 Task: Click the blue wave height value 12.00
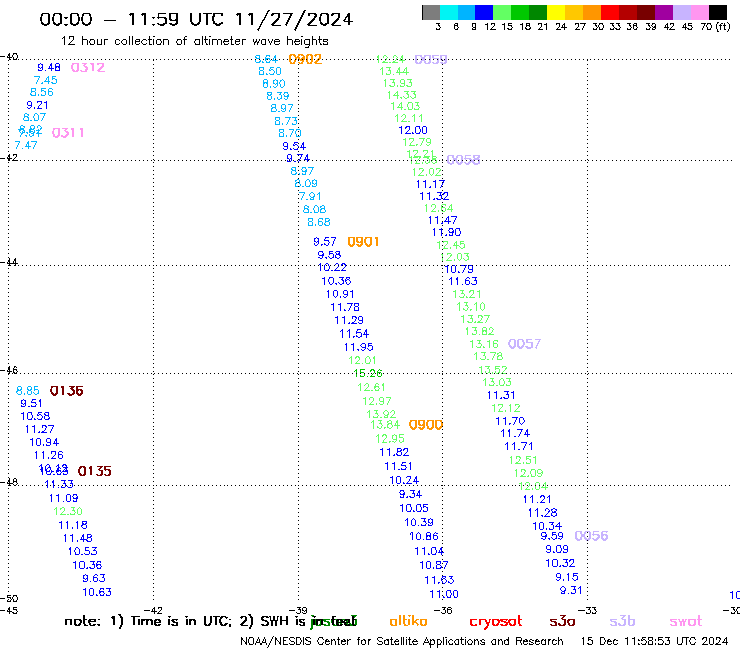click(x=412, y=130)
